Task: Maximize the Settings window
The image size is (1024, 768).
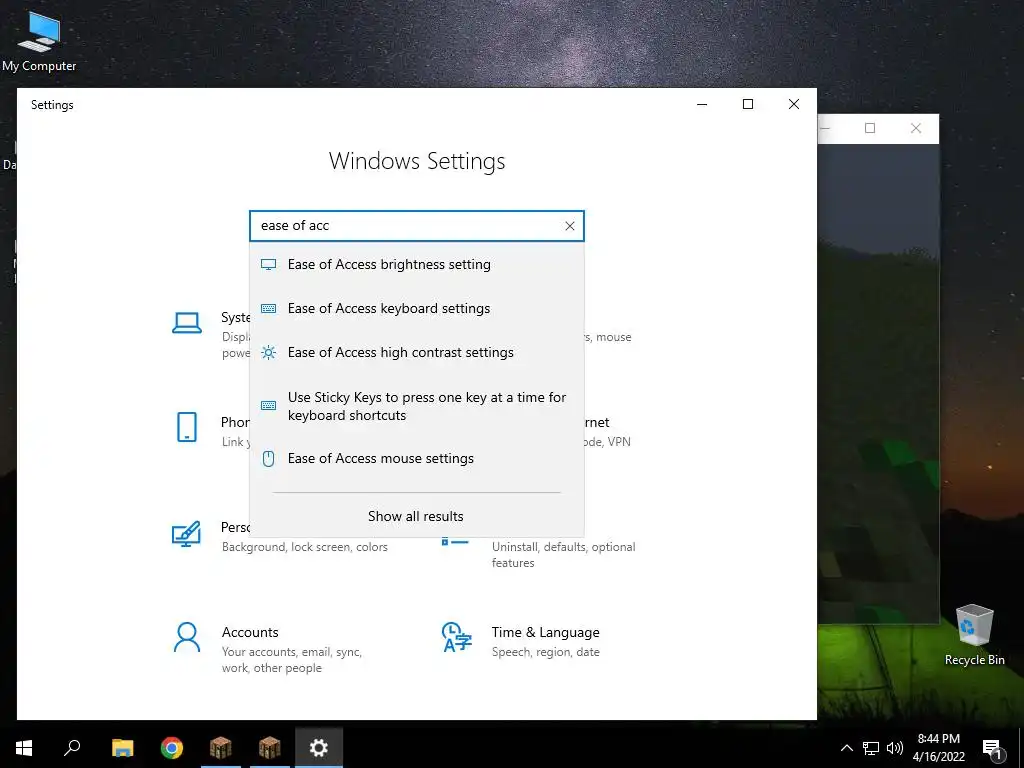Action: (748, 104)
